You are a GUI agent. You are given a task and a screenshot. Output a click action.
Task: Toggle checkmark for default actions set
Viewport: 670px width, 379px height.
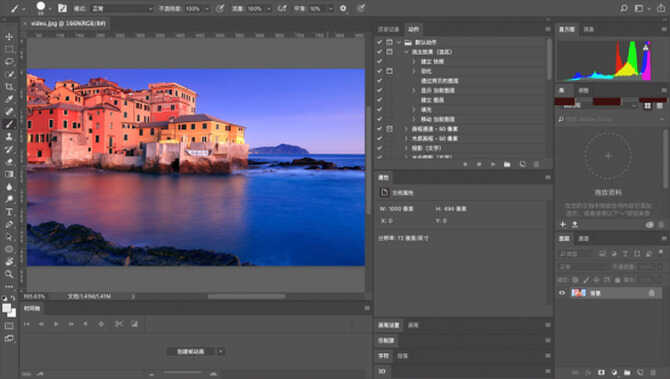(x=379, y=42)
